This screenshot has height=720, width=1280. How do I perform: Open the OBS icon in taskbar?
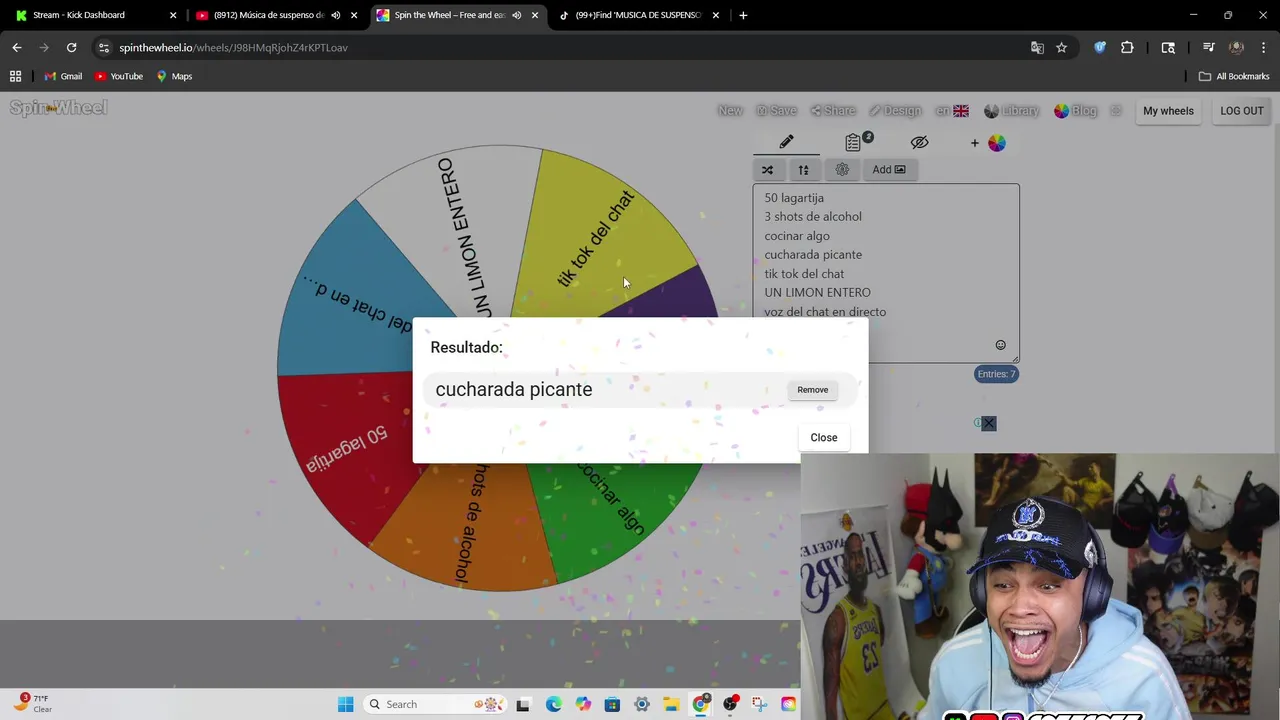730,704
